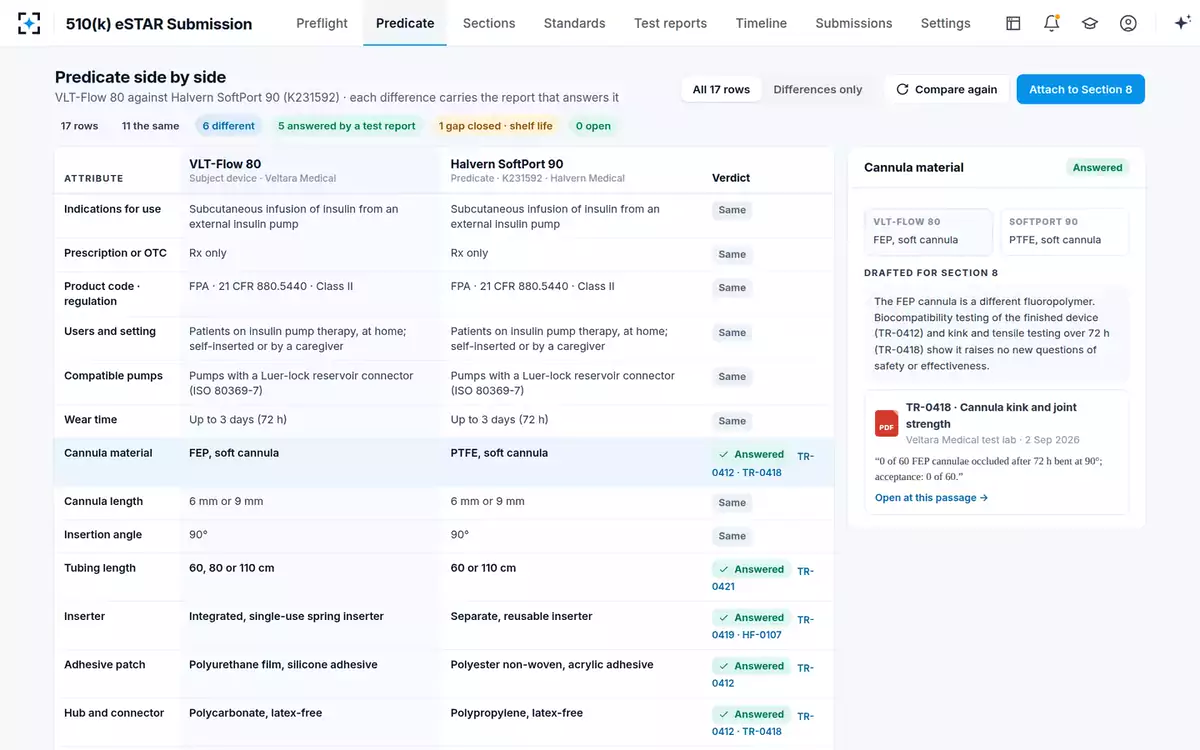Go to the Settings tab
Screen dimensions: 1200x750
946,23
